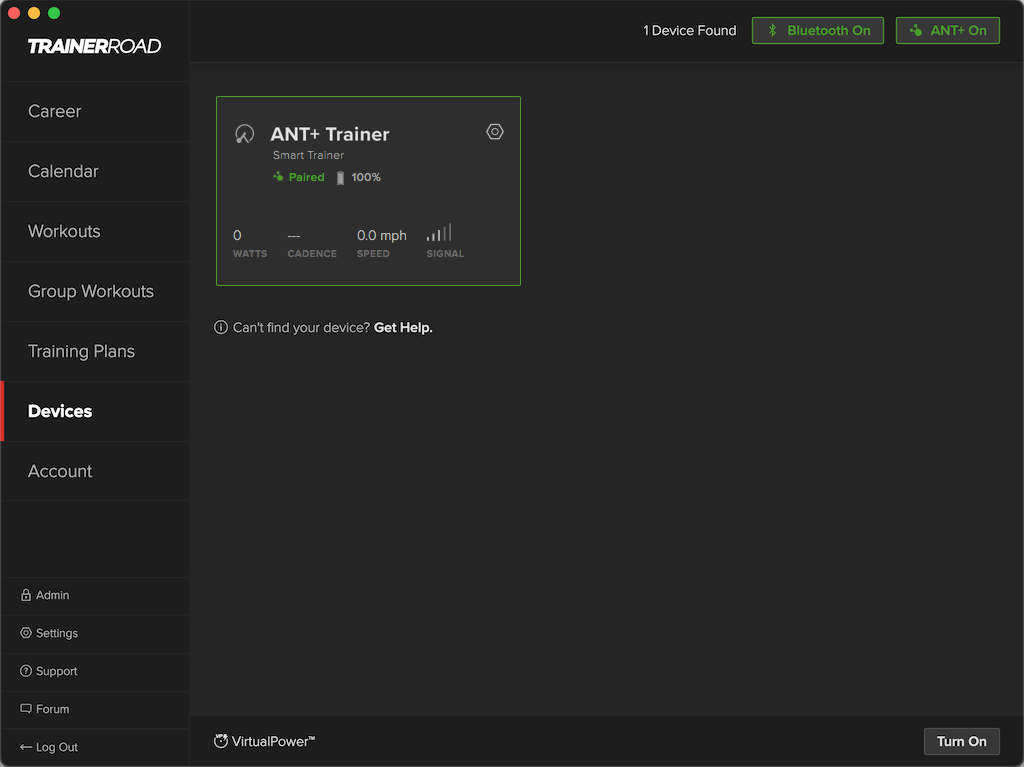Click the Get Help link
Viewport: 1024px width, 767px height.
point(403,327)
